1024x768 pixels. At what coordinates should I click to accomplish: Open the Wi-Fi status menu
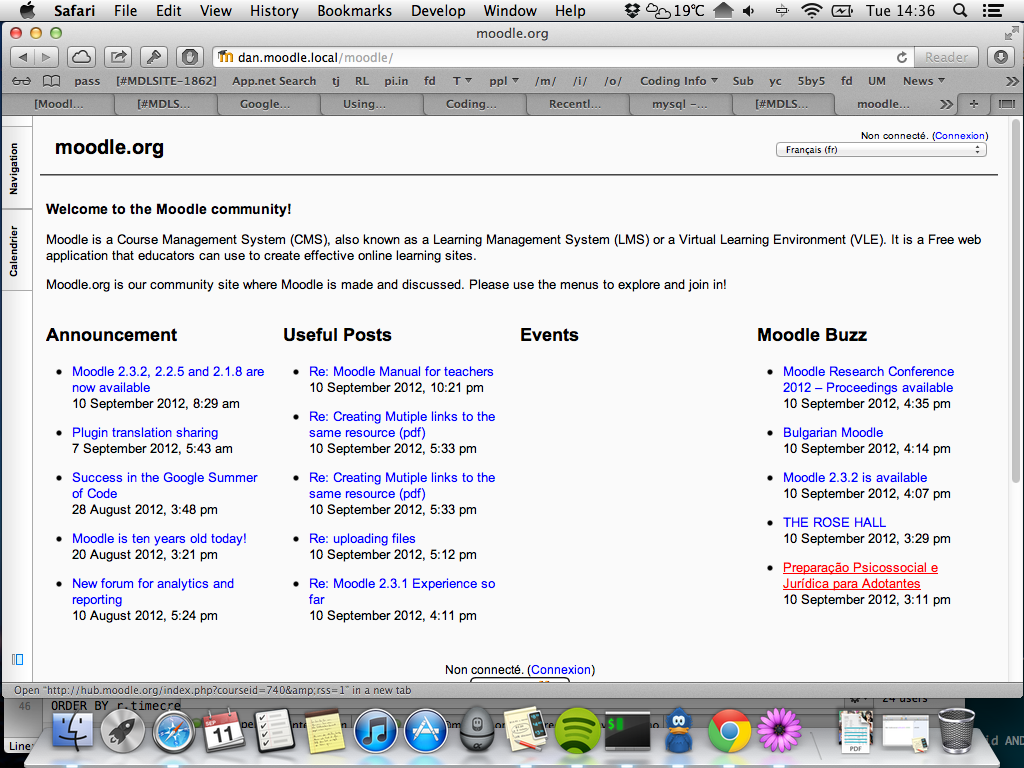pos(811,10)
